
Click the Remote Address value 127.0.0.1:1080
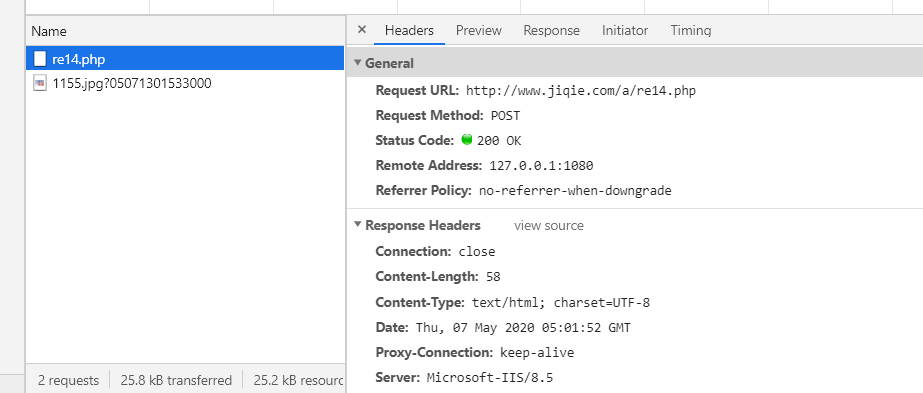[541, 165]
